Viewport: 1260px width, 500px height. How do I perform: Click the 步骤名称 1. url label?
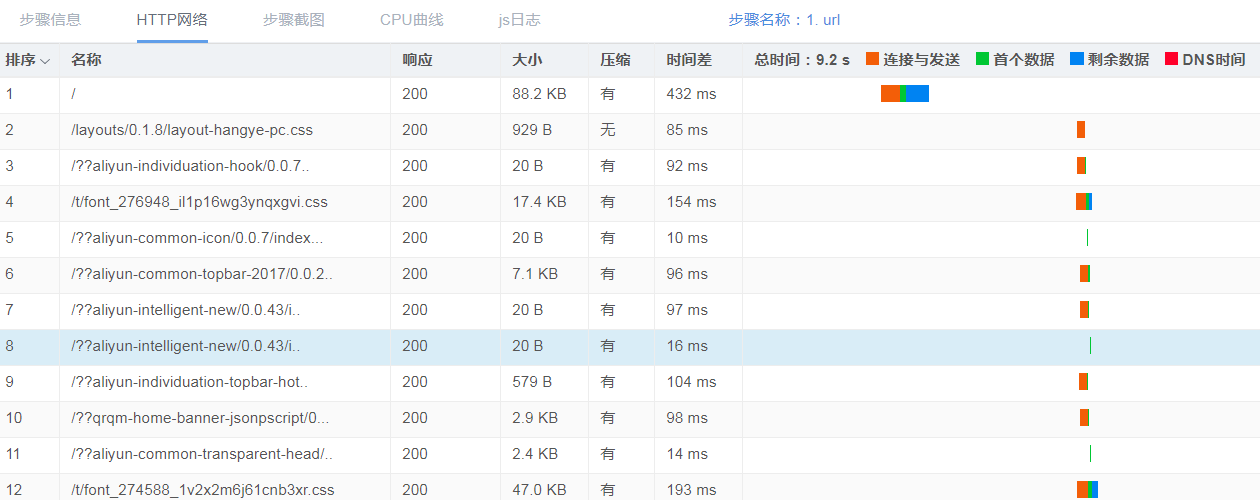click(x=784, y=20)
